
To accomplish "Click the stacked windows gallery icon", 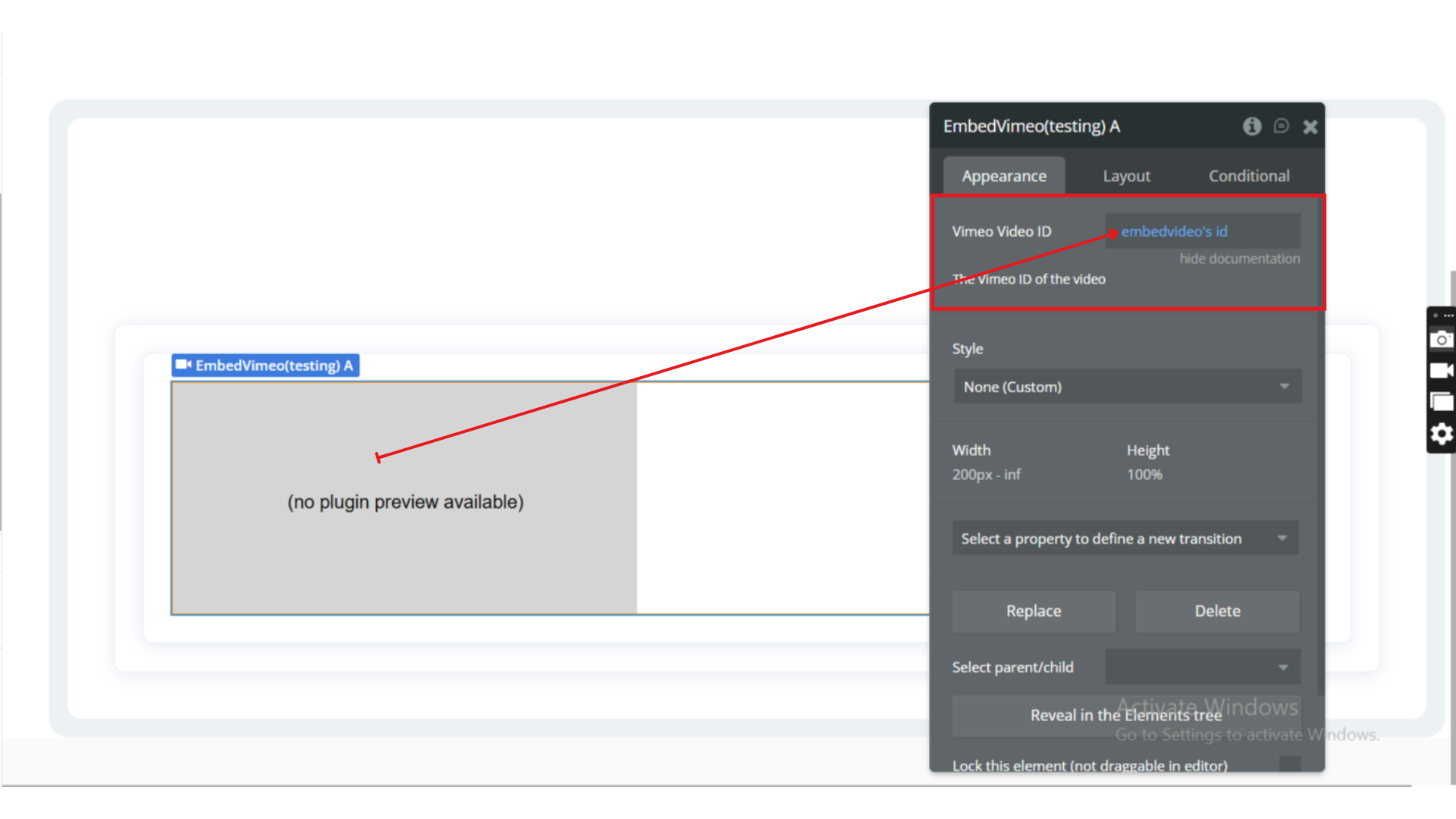I will (1441, 402).
